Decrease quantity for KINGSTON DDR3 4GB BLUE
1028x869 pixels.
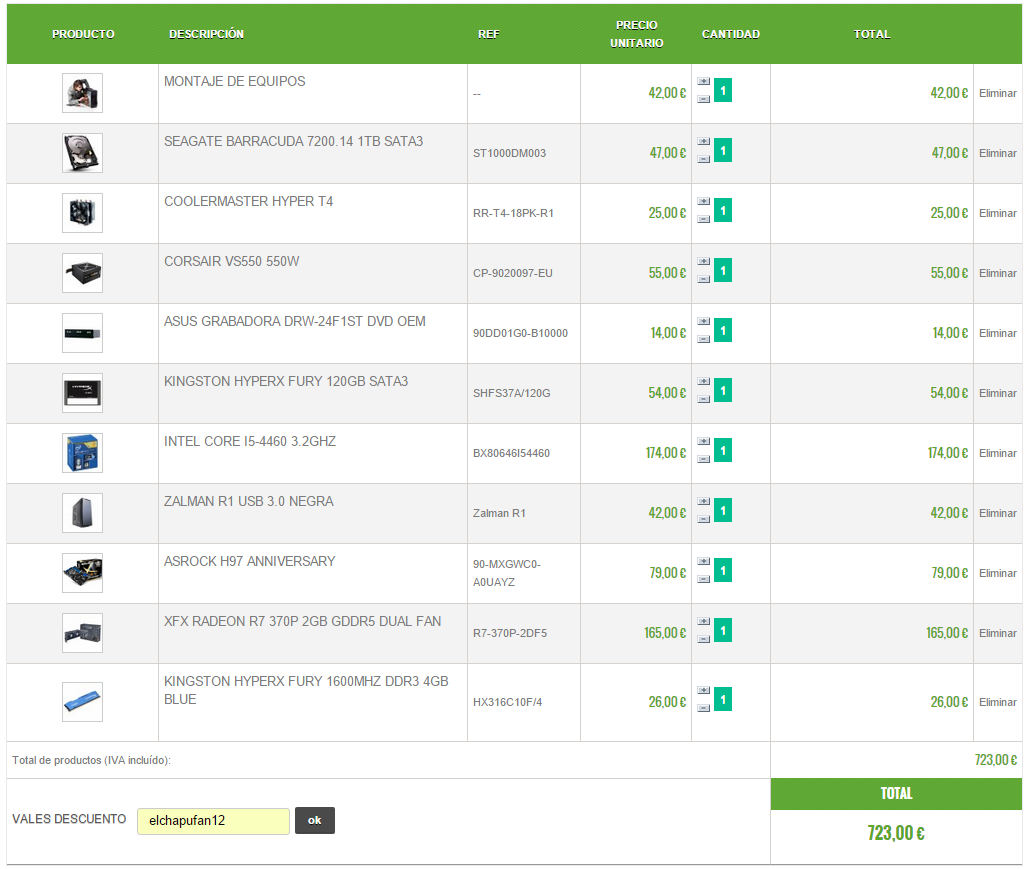click(x=703, y=708)
